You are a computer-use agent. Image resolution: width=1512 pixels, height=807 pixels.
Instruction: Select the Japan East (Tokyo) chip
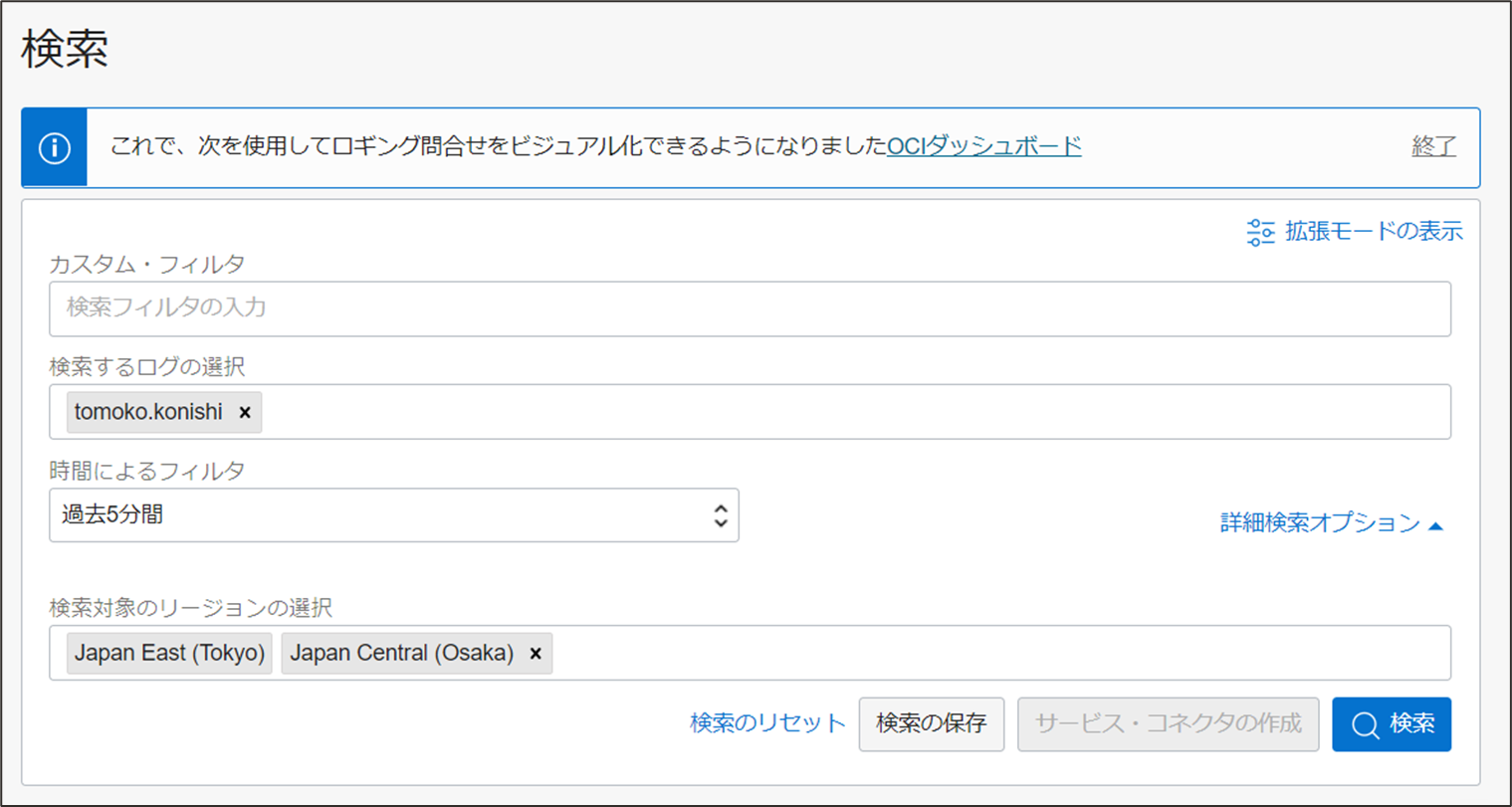click(168, 653)
